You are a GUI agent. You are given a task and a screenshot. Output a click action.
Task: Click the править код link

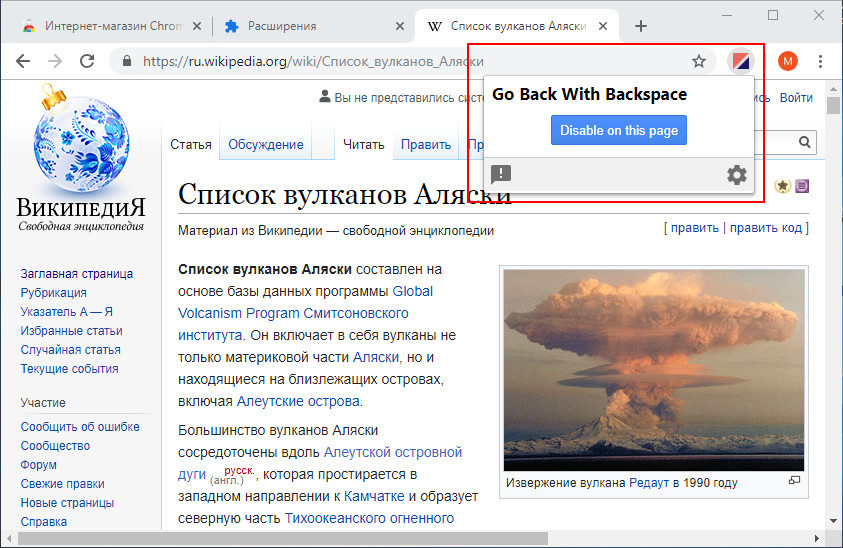(x=766, y=227)
